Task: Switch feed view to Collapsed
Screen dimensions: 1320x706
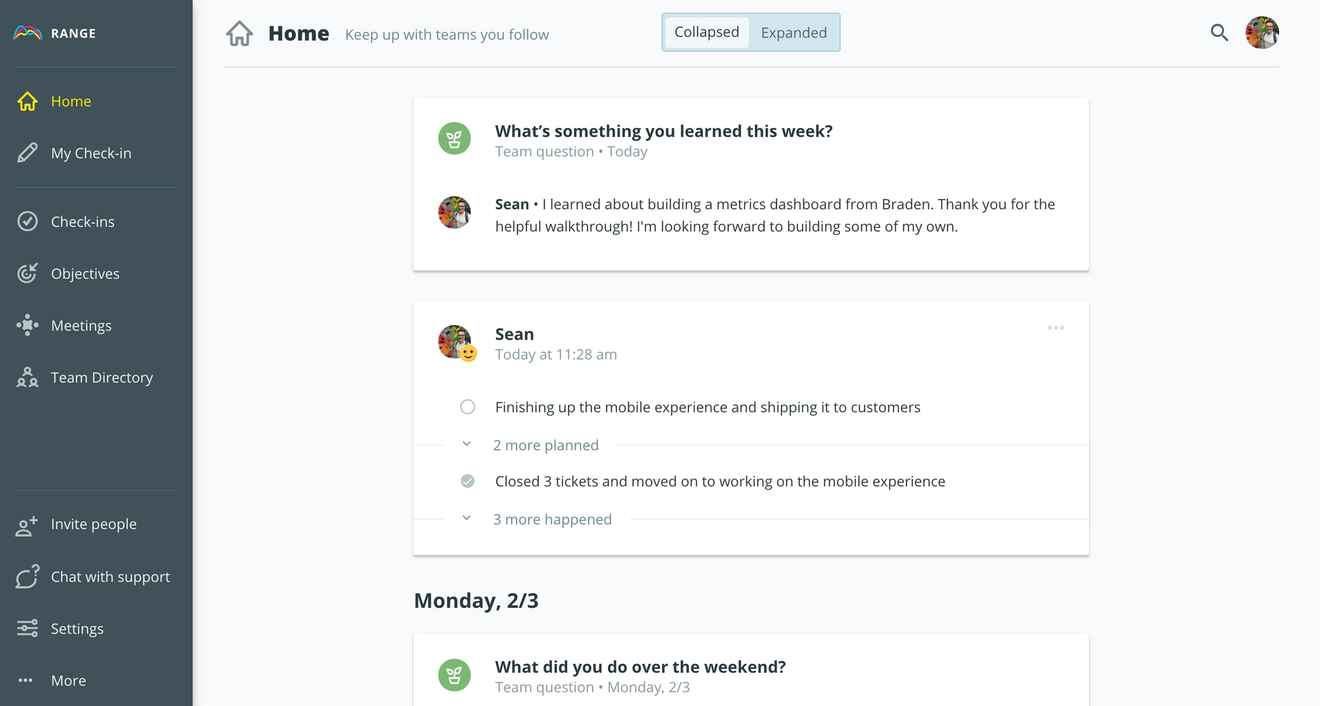Action: [707, 32]
